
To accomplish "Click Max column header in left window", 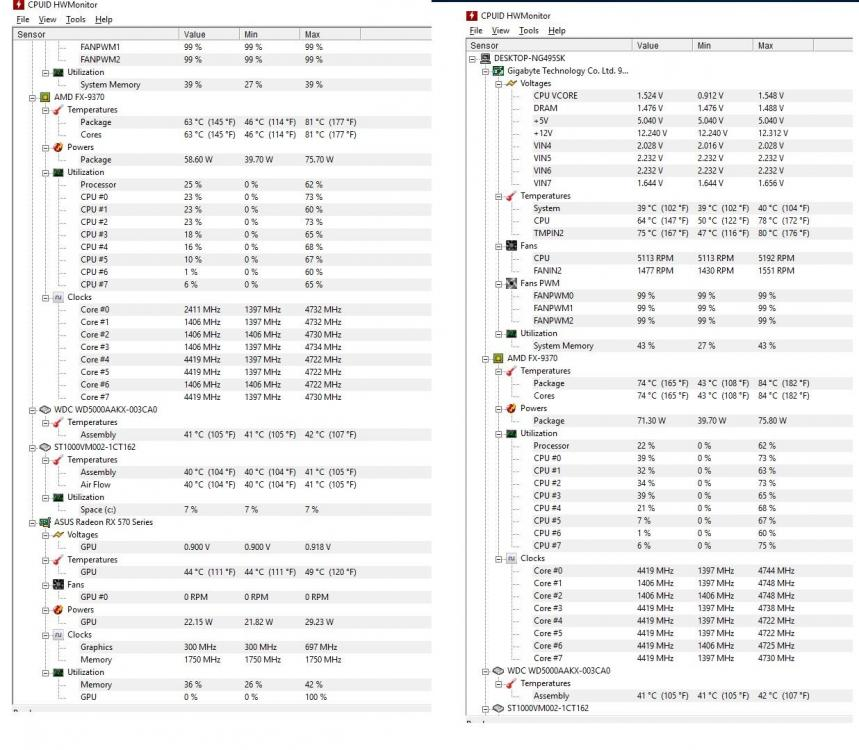I will tap(330, 34).
